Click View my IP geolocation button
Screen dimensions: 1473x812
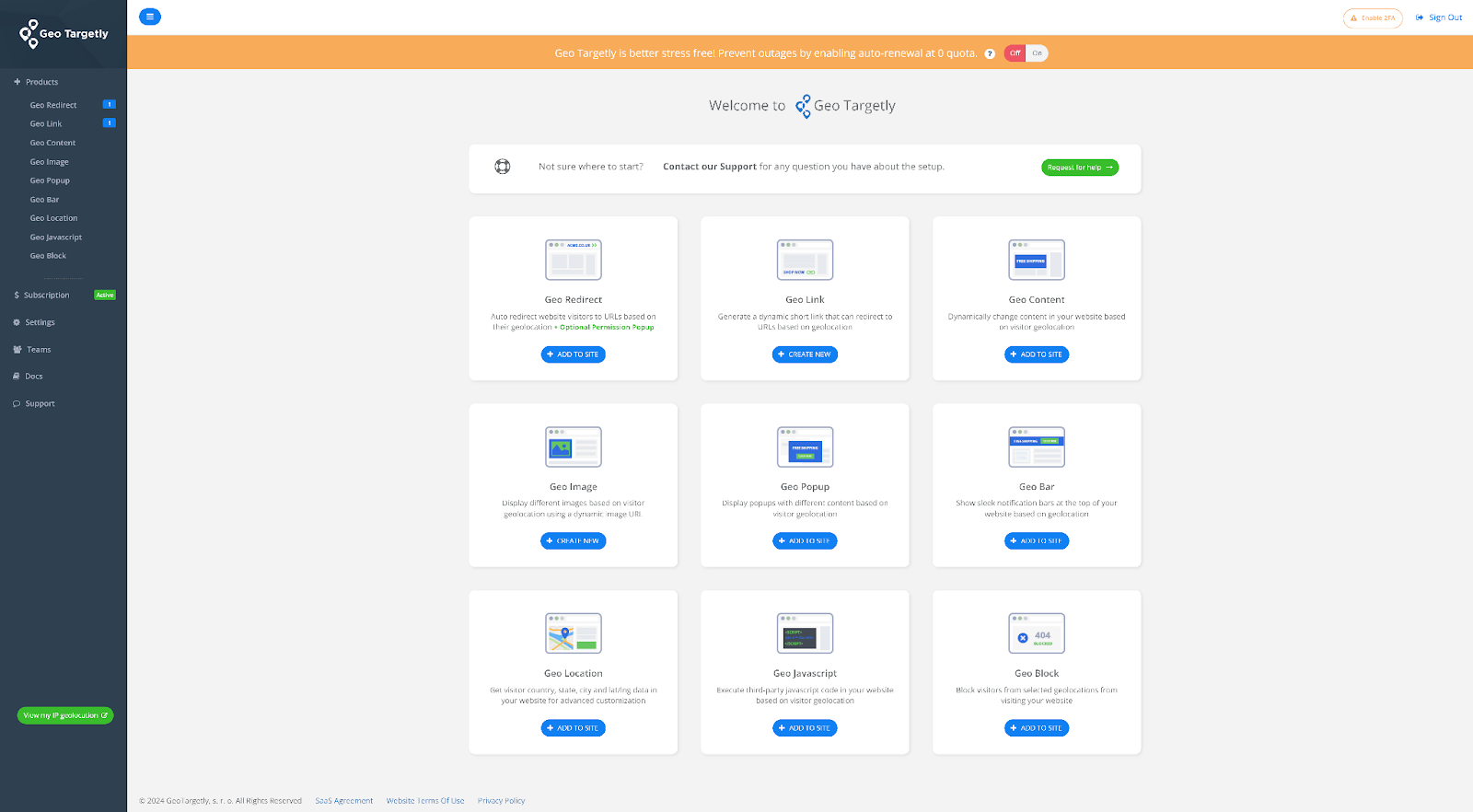[65, 715]
